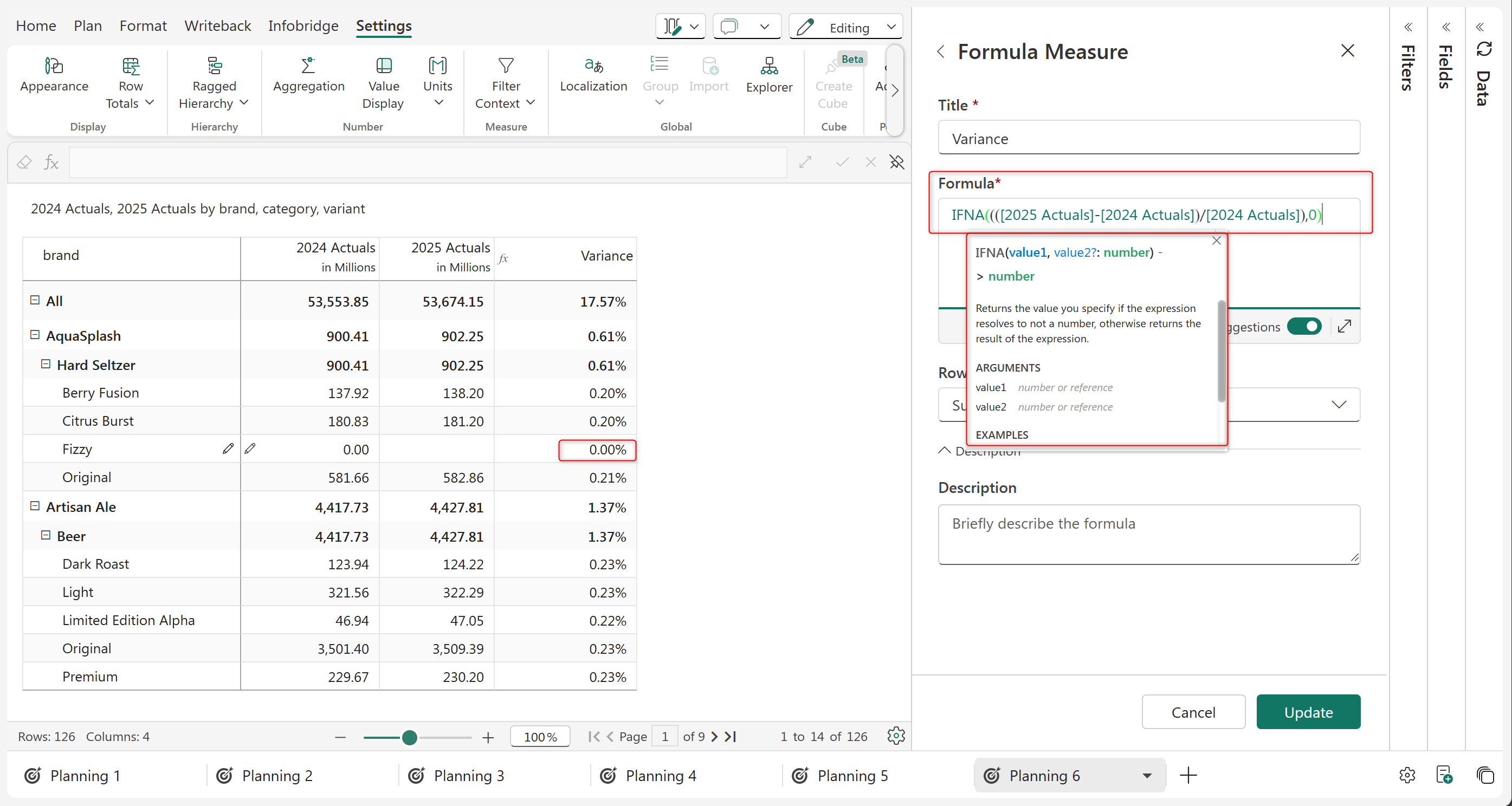Click the Localization icon
The width and height of the screenshot is (1512, 806).
593,66
